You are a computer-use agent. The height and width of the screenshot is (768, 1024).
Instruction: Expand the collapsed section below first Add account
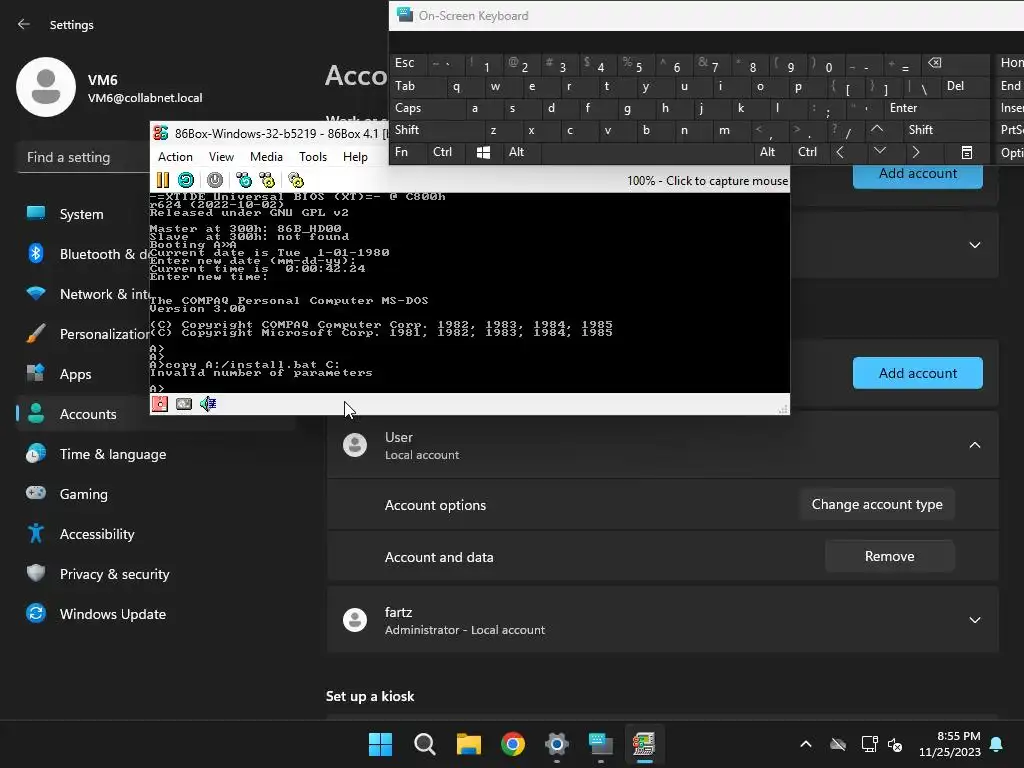(975, 245)
